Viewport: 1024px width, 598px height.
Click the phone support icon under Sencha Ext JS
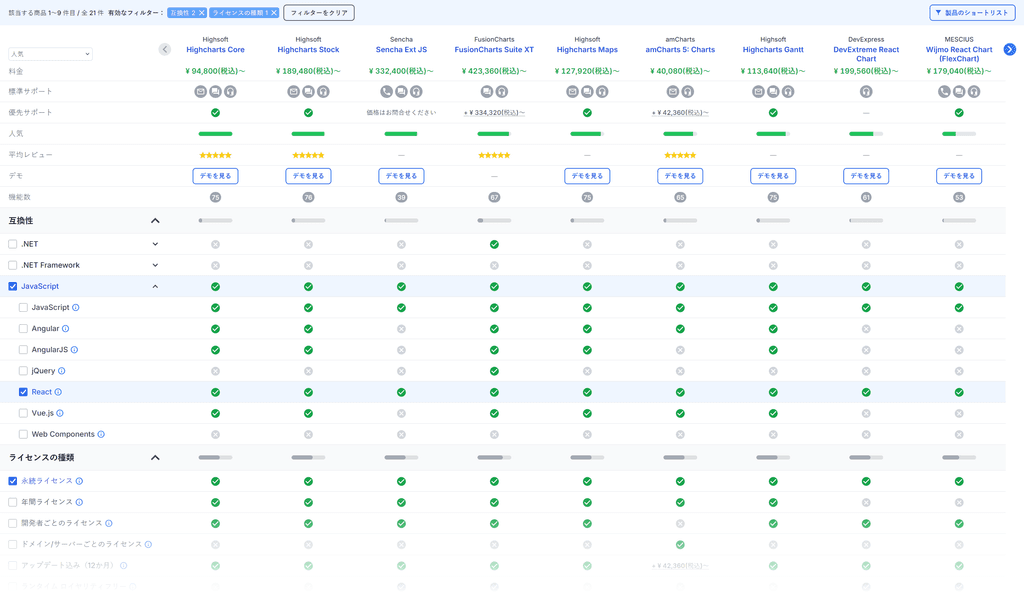[x=387, y=91]
